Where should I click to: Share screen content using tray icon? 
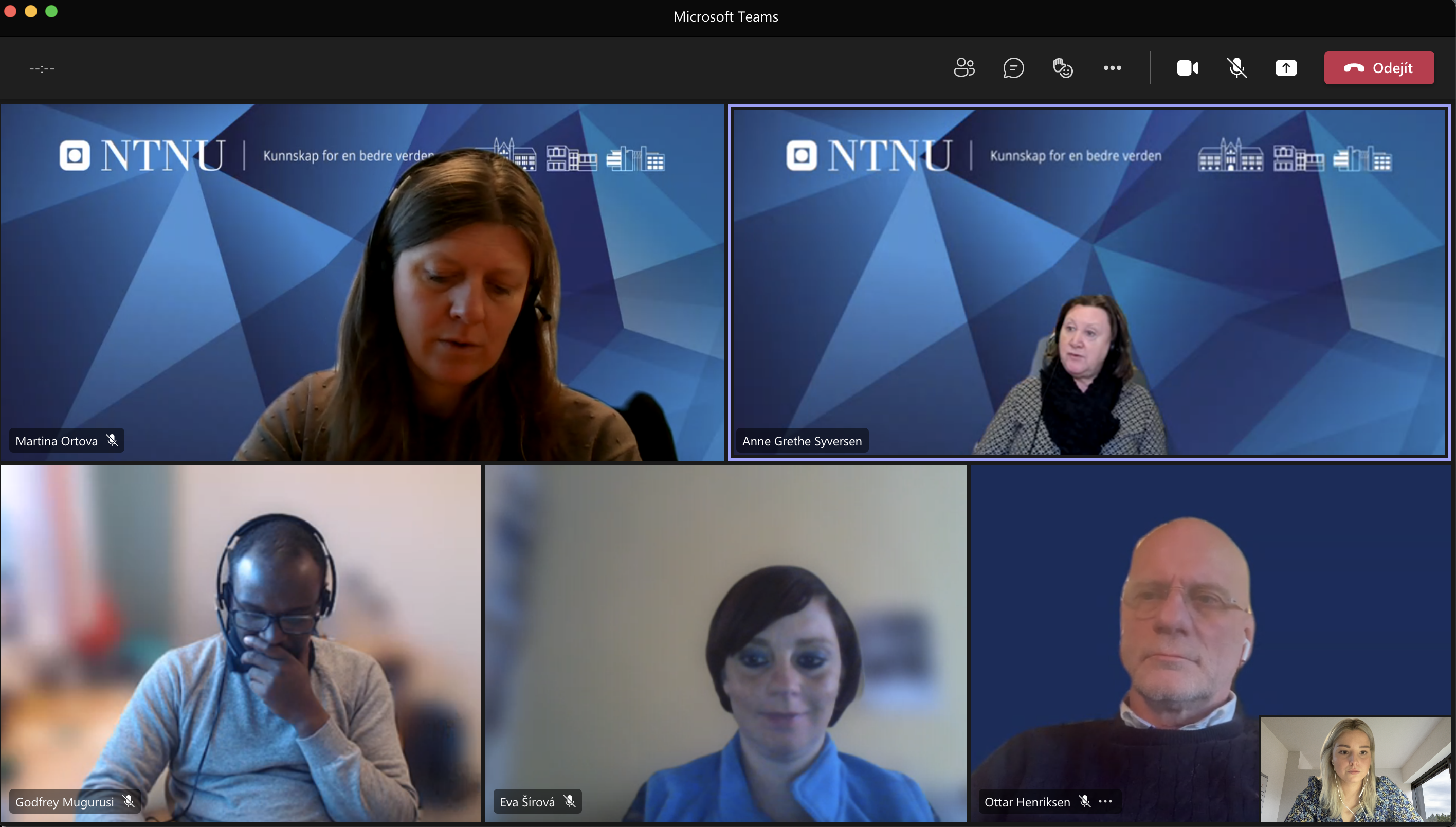point(1286,68)
